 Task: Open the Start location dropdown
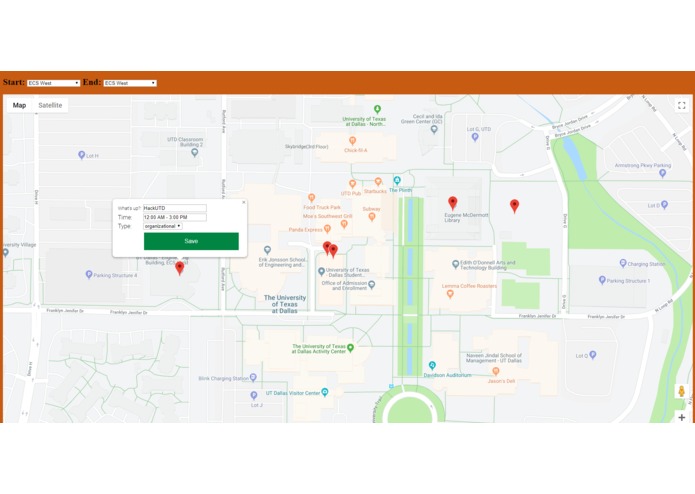53,83
